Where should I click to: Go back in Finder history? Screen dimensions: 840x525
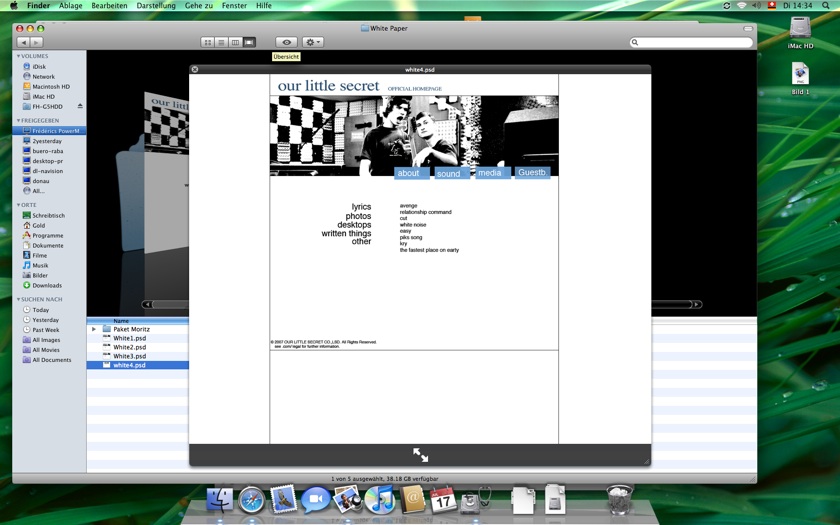coord(23,42)
